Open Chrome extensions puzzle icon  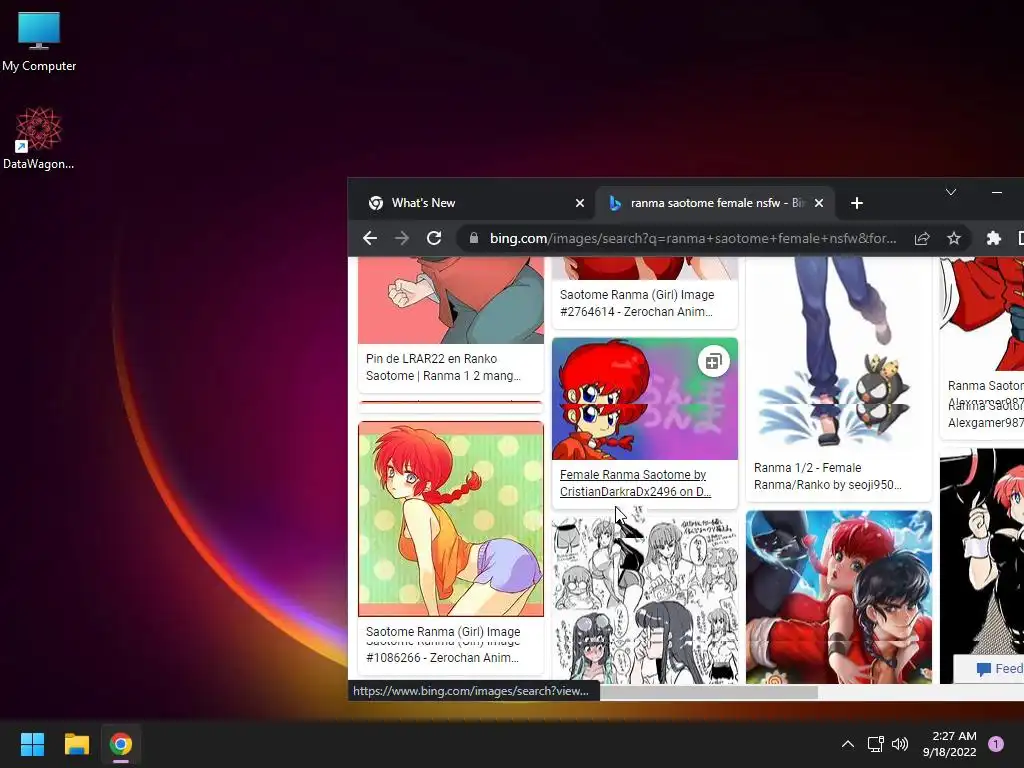coord(993,238)
